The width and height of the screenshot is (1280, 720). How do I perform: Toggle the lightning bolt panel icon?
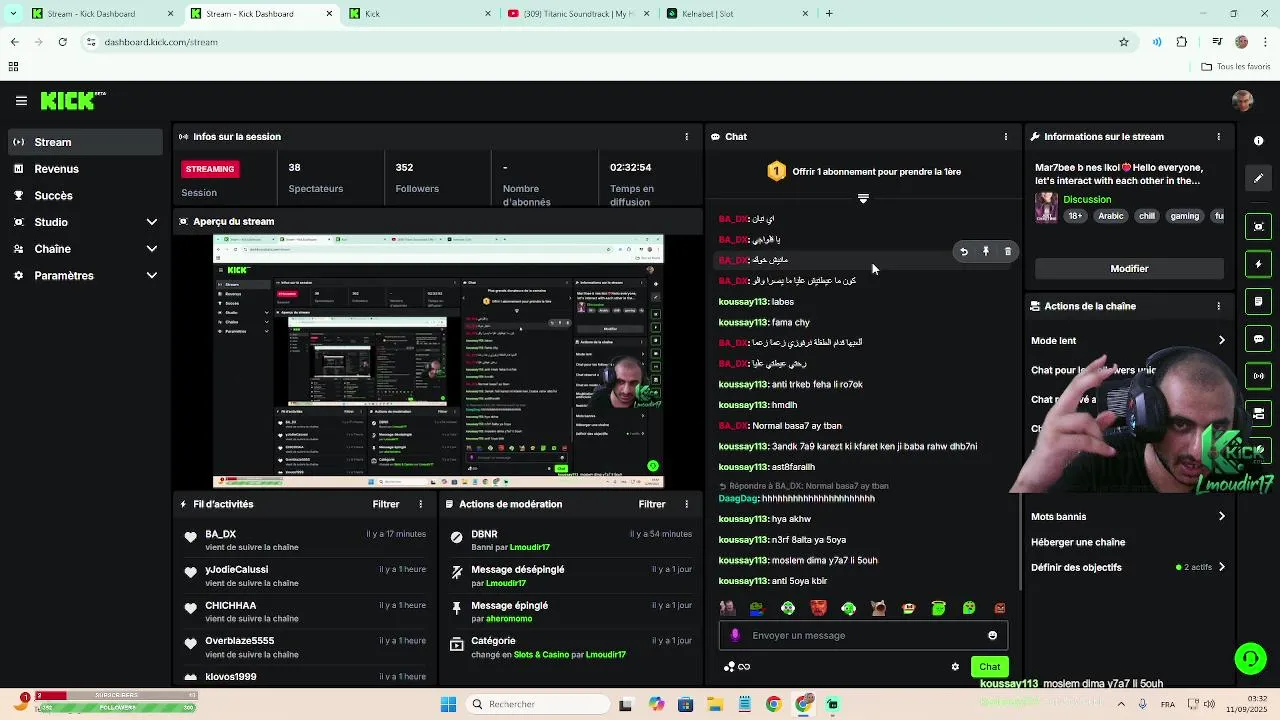pyautogui.click(x=1259, y=264)
